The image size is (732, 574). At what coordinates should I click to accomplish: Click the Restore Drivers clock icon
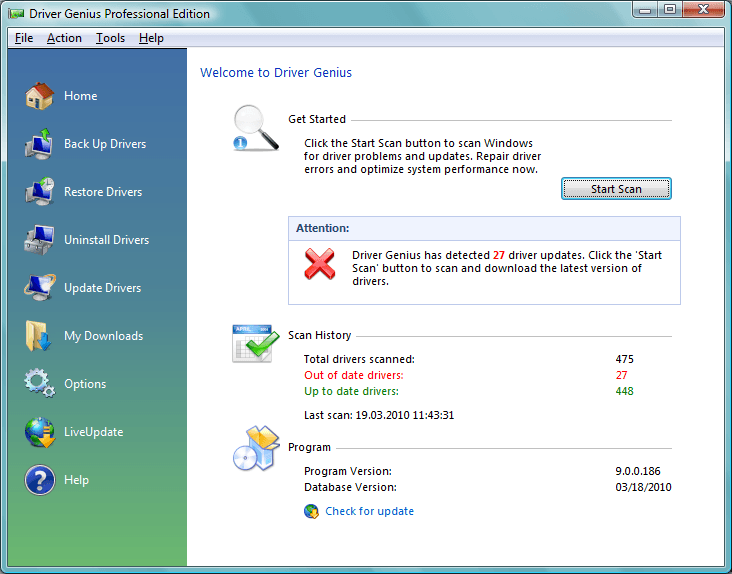point(40,192)
